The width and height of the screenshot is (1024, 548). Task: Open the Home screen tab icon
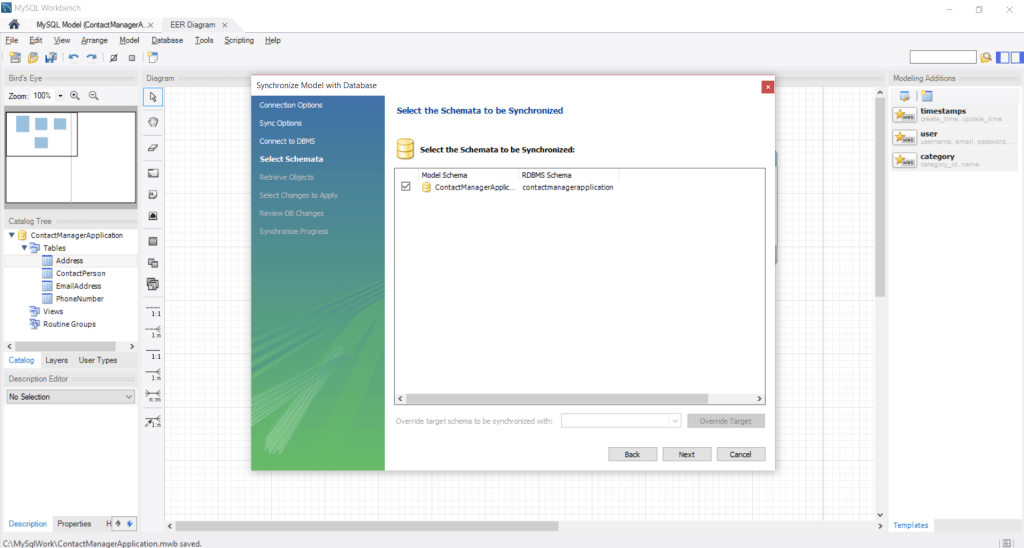point(14,24)
